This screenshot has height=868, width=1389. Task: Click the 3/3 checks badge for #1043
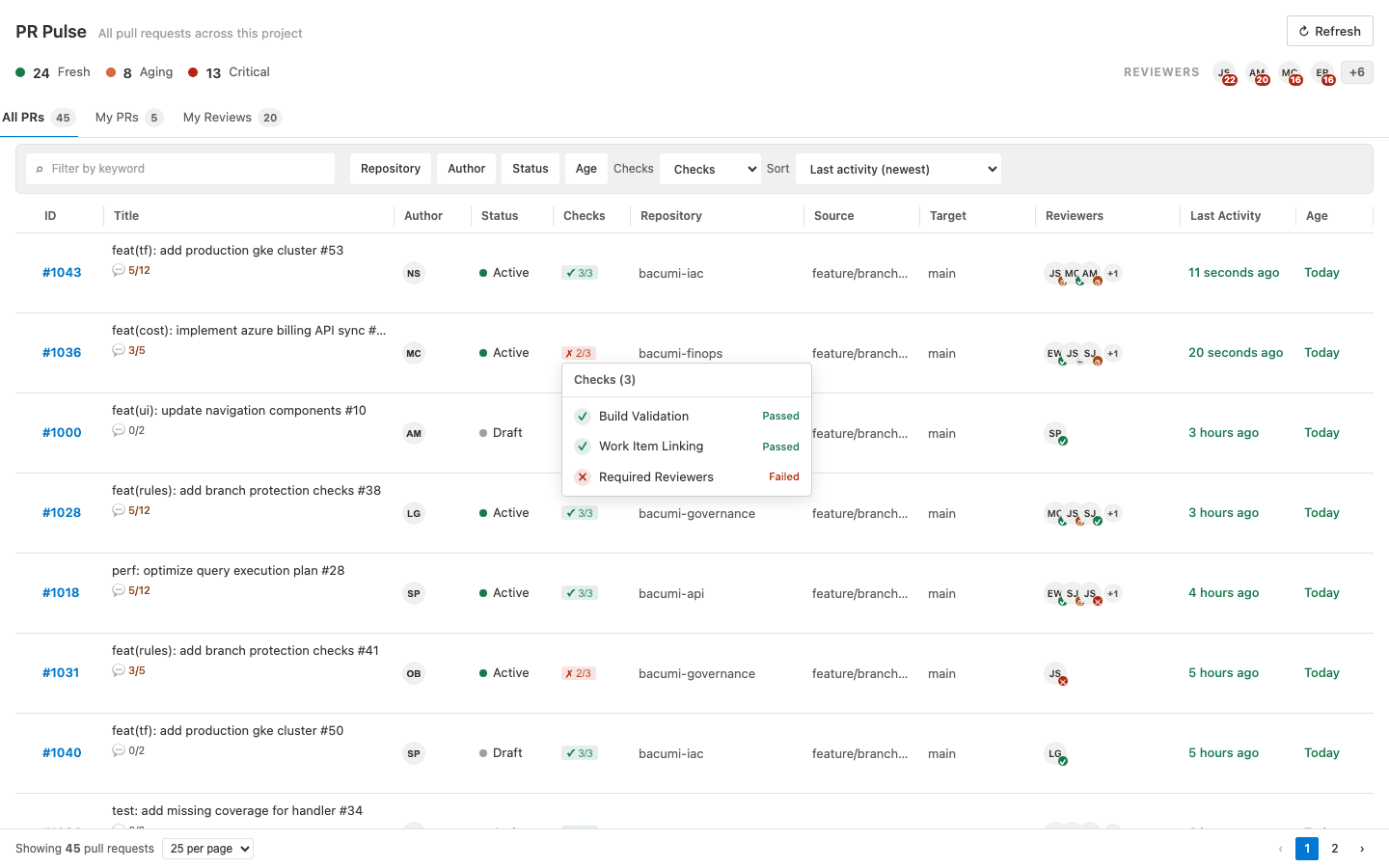580,273
